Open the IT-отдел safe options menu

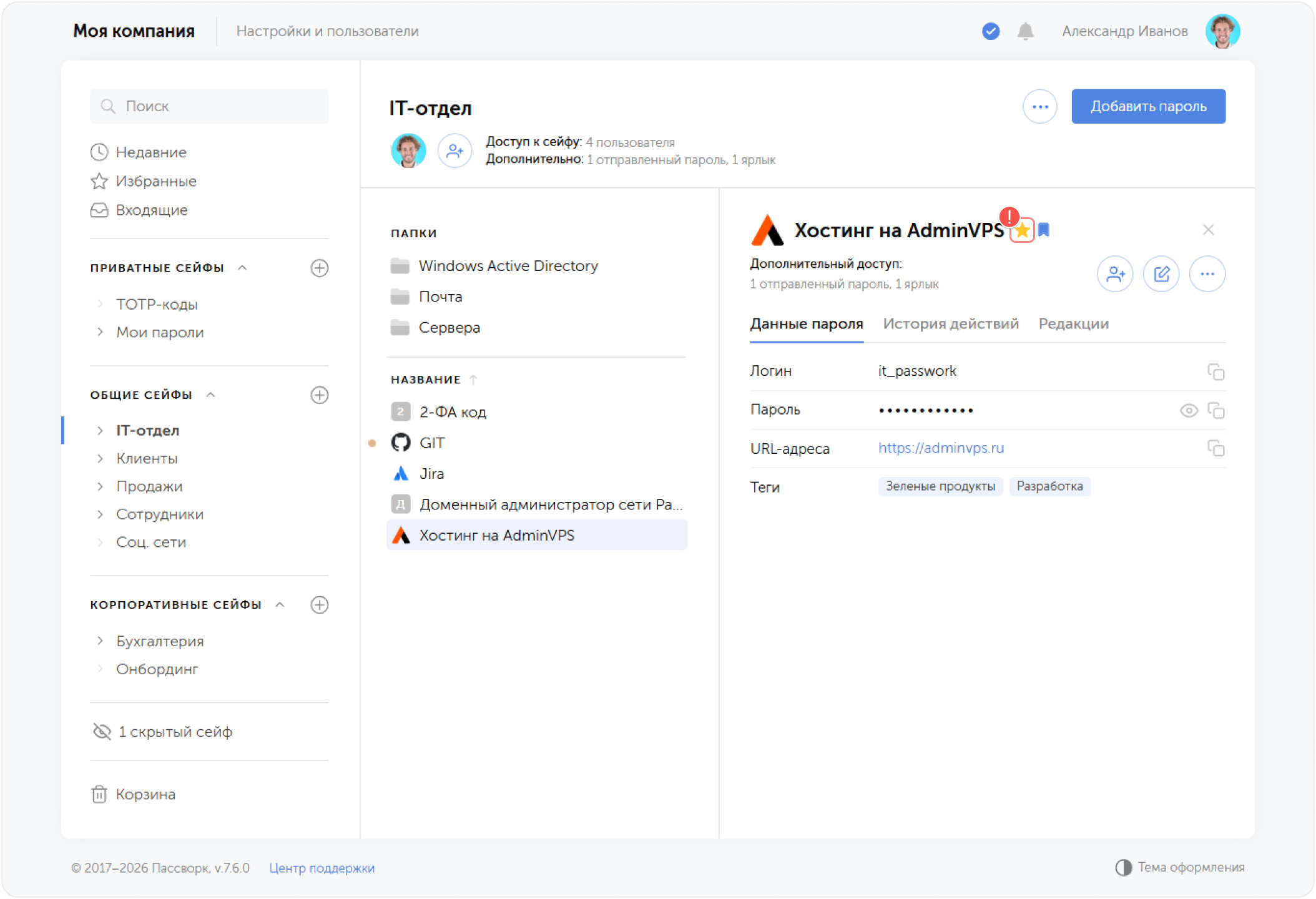point(1040,107)
